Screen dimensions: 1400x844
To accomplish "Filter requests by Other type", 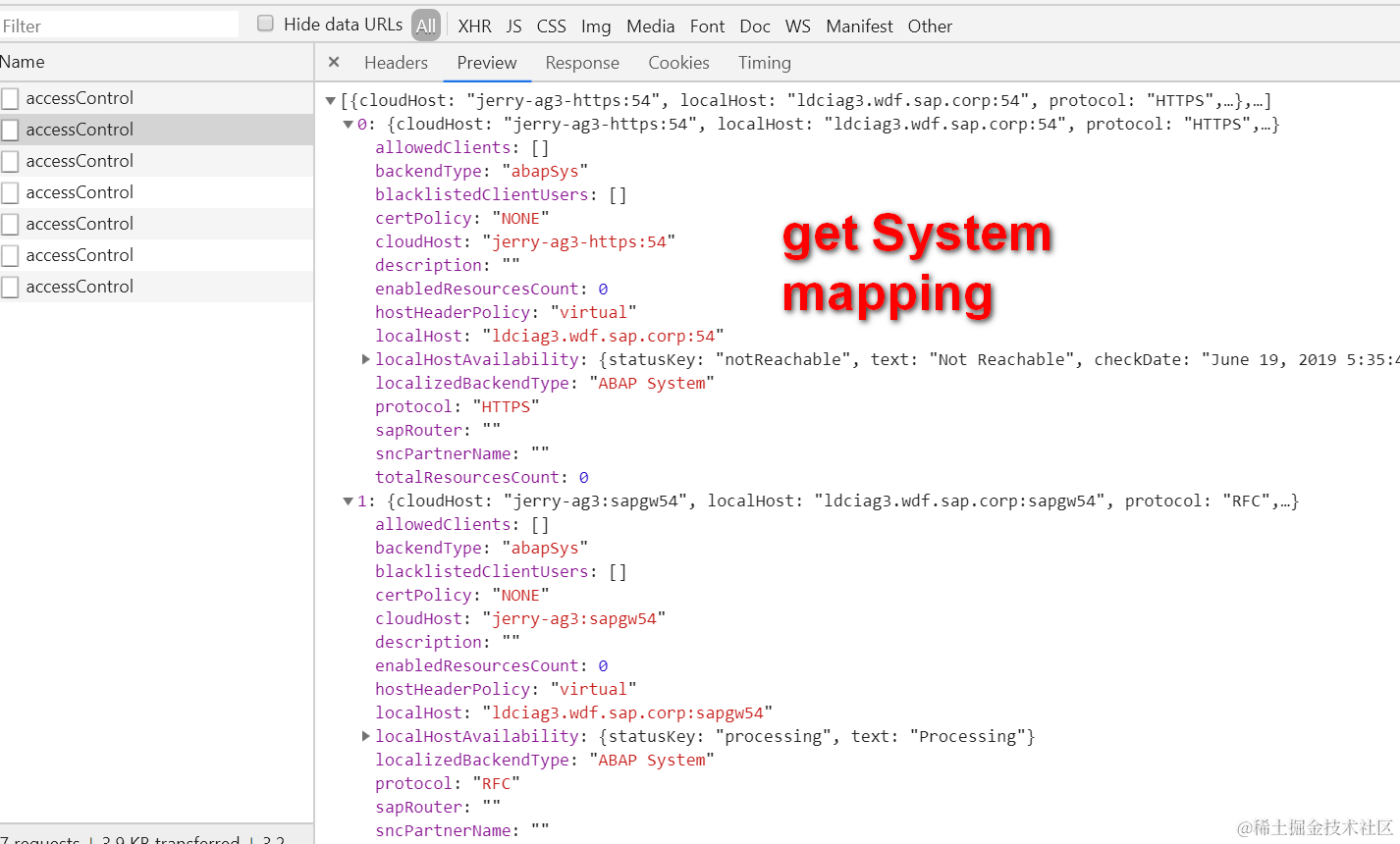I will tap(930, 26).
